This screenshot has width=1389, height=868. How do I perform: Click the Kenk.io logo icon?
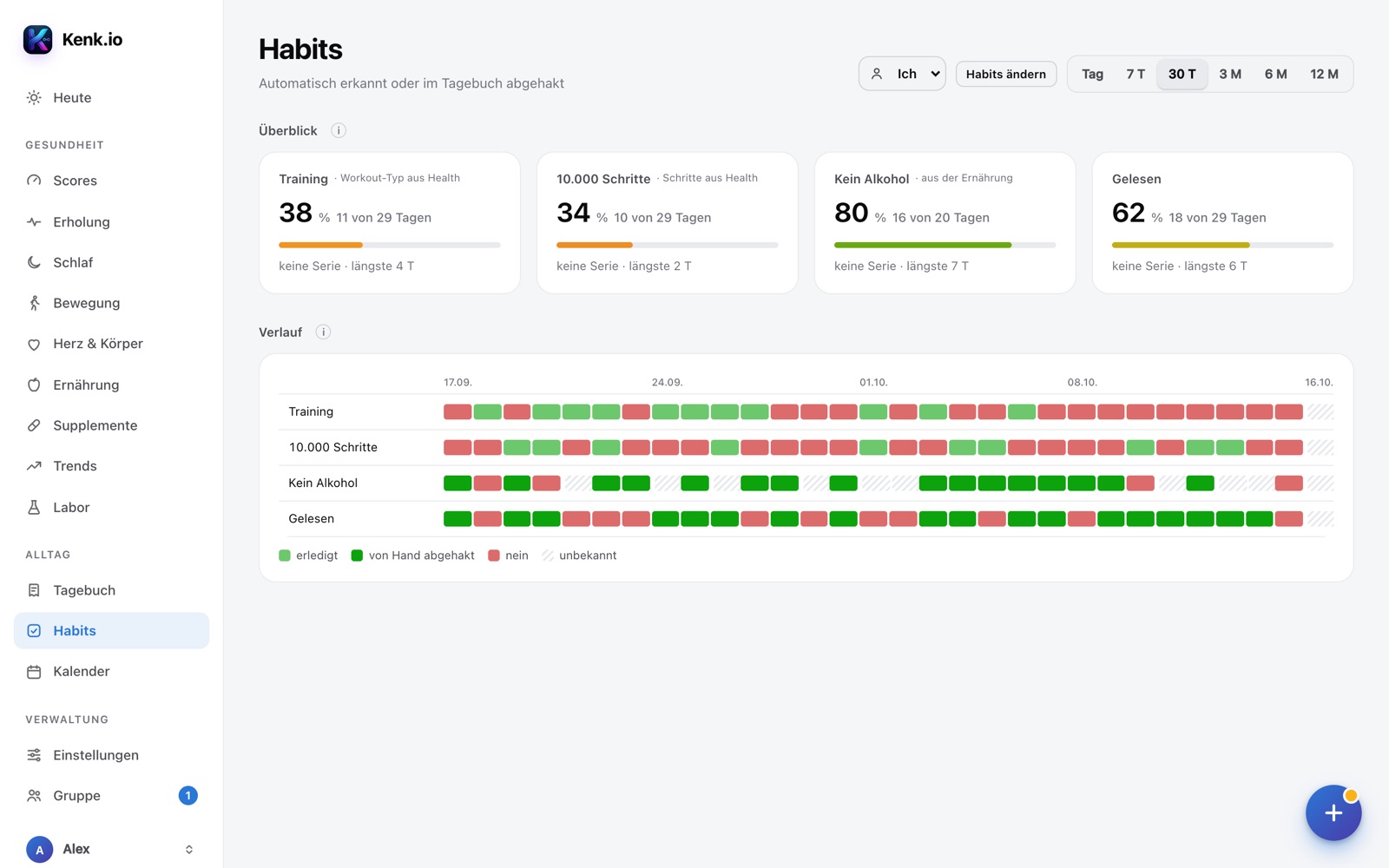coord(37,39)
